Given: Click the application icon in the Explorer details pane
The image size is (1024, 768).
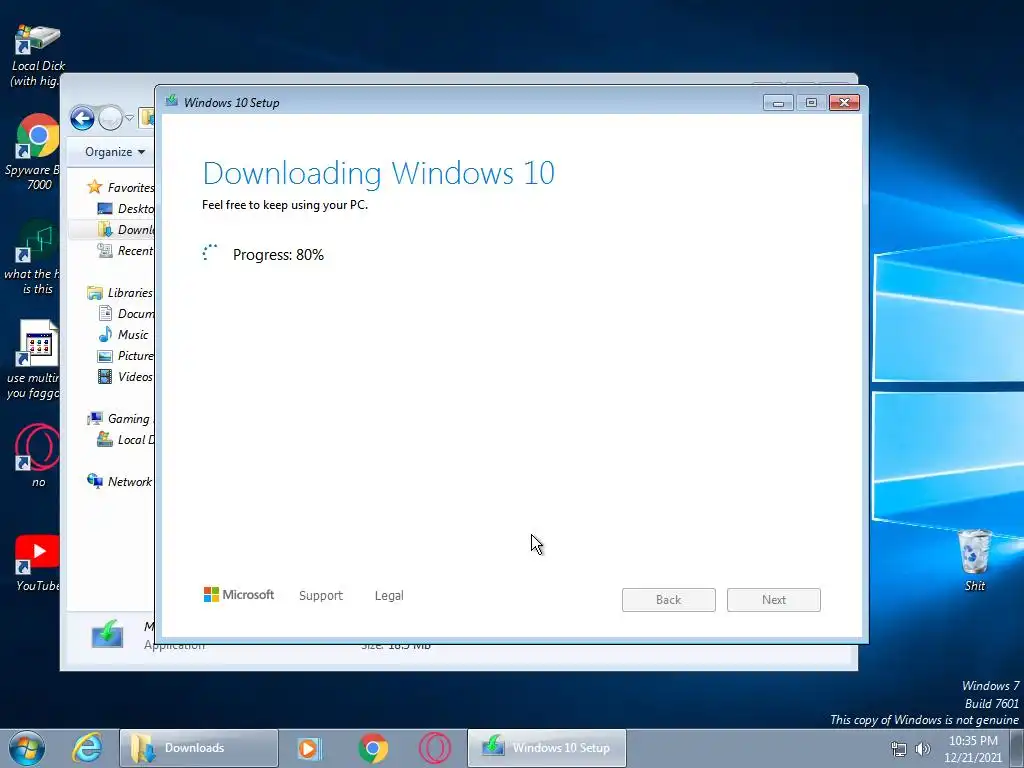Looking at the screenshot, I should click(107, 633).
